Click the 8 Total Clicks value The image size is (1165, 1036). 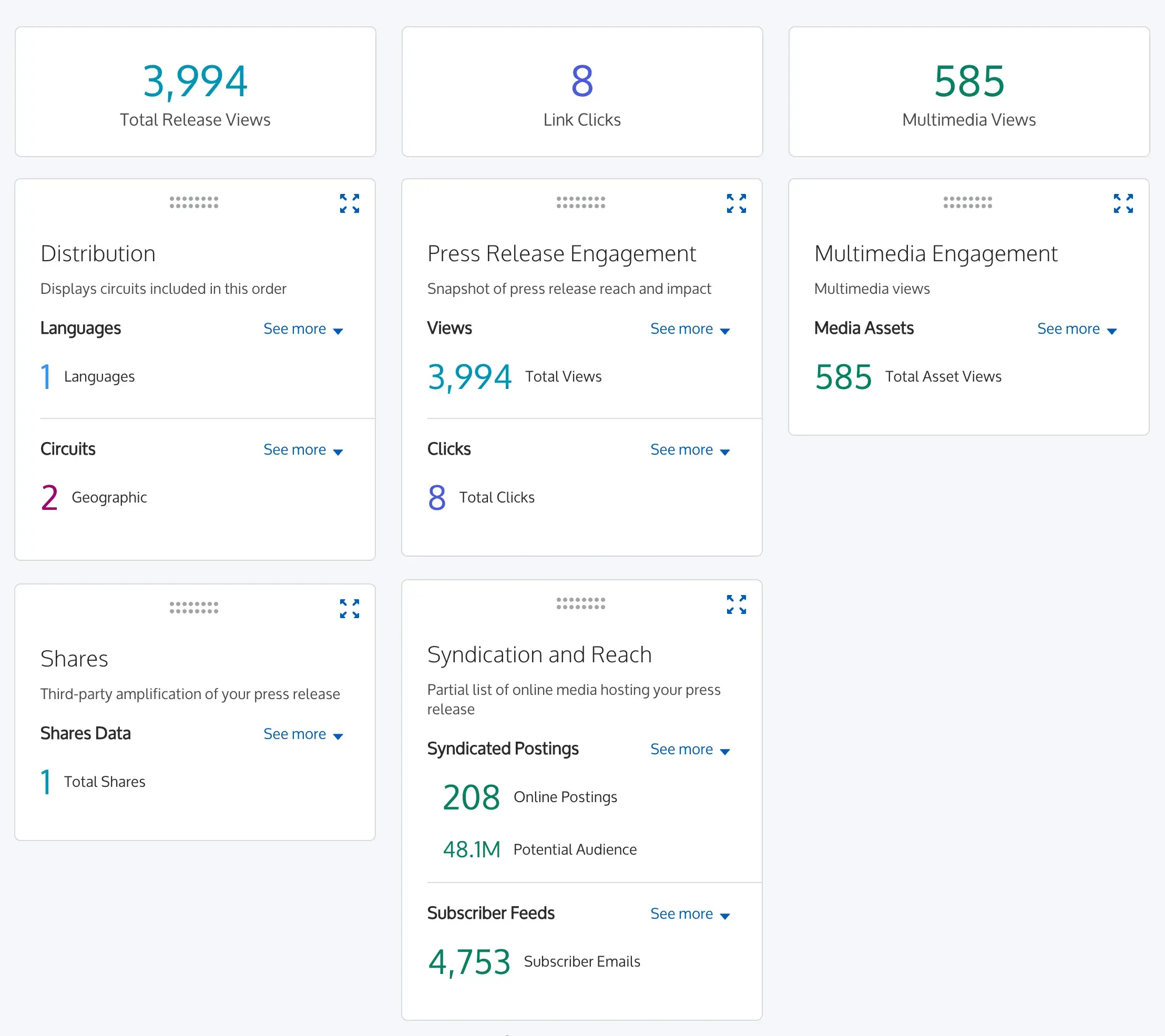[x=437, y=497]
